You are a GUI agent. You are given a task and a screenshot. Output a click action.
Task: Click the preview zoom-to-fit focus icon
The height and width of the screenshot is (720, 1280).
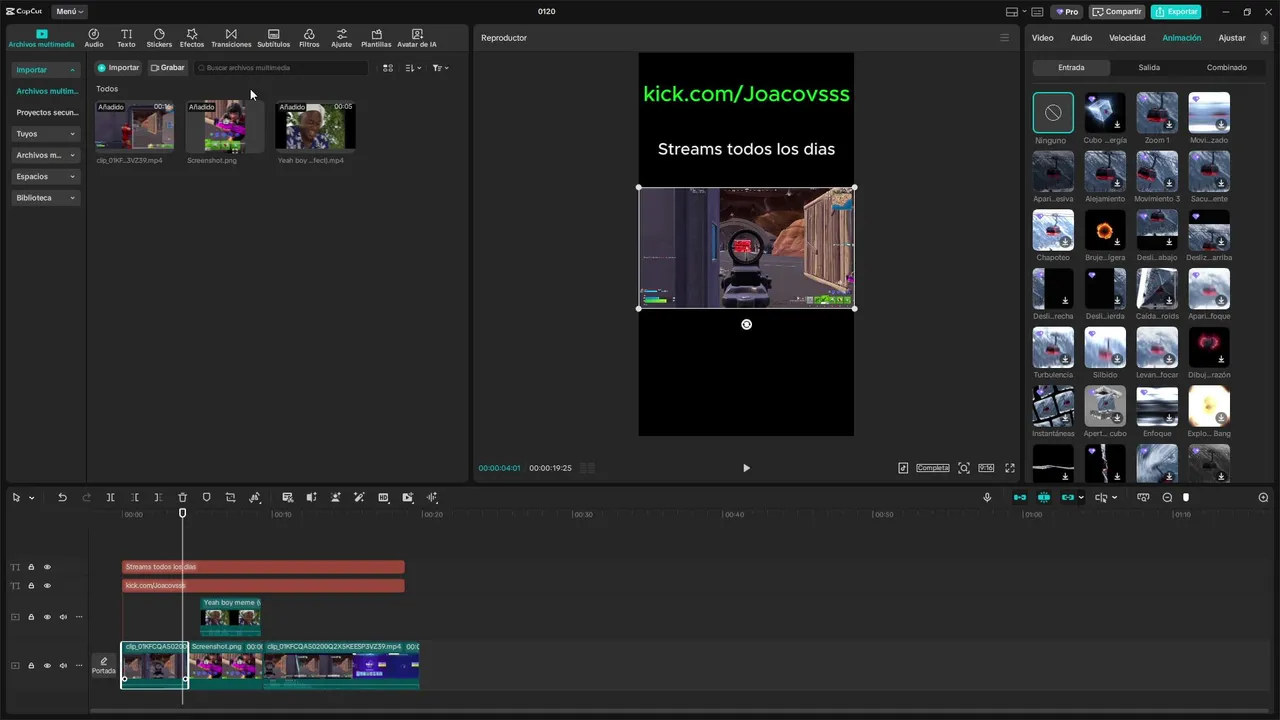(964, 468)
